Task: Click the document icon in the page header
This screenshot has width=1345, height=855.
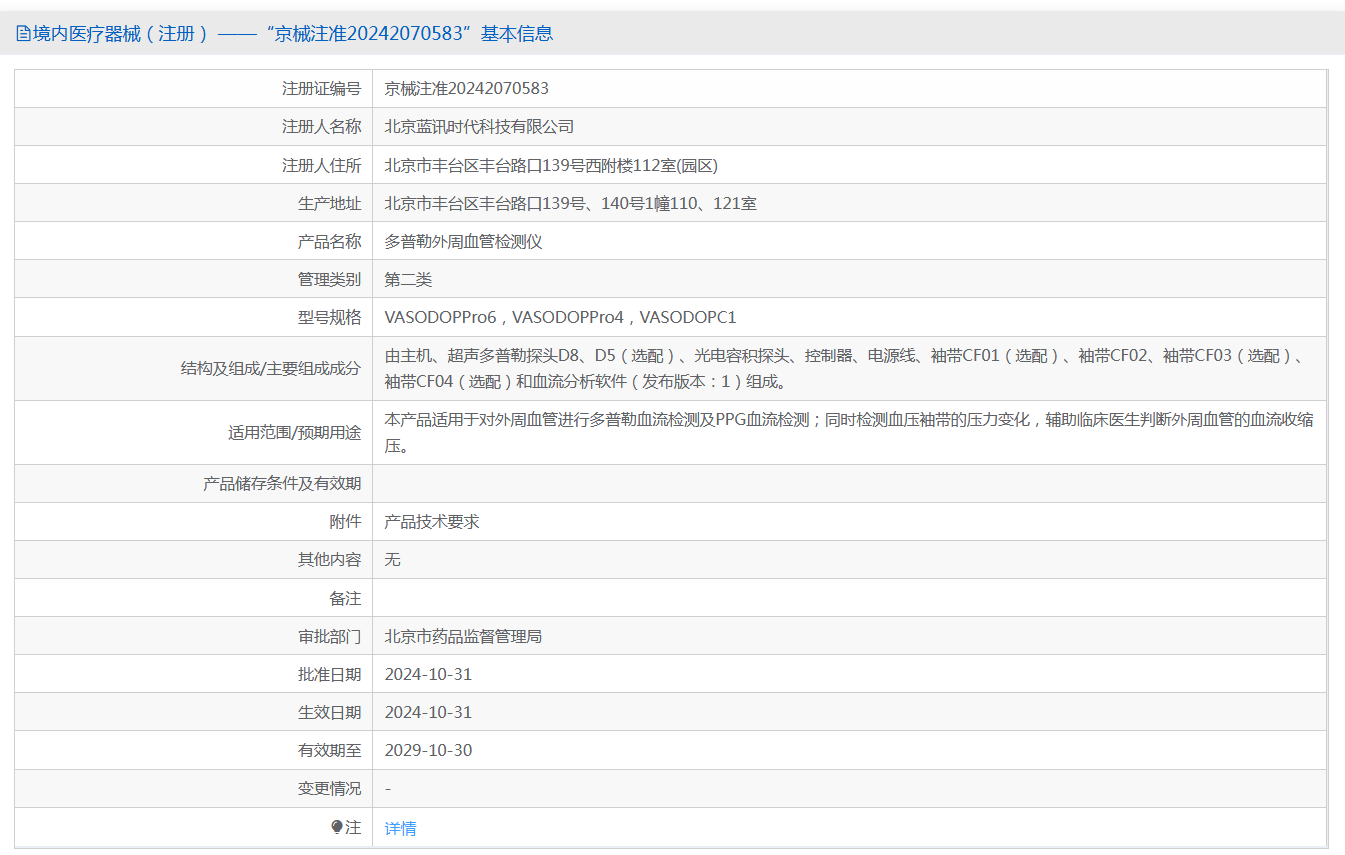Action: (x=23, y=34)
